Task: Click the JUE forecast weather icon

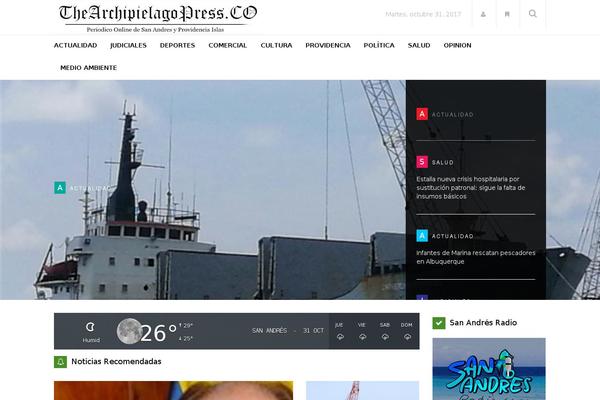Action: tap(340, 337)
